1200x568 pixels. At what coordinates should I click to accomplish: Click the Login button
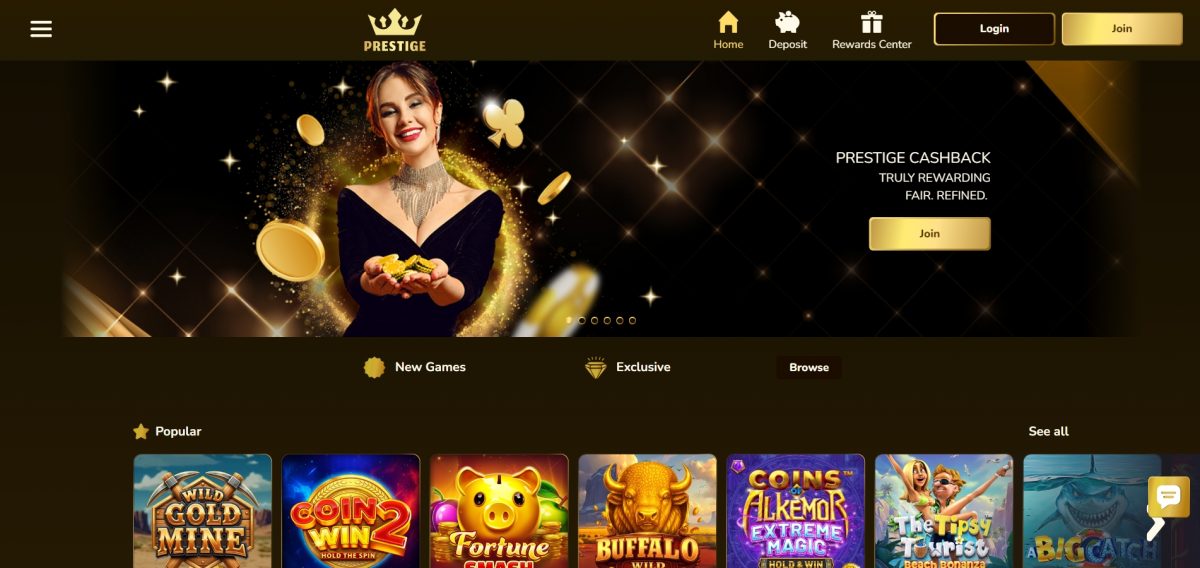(994, 29)
